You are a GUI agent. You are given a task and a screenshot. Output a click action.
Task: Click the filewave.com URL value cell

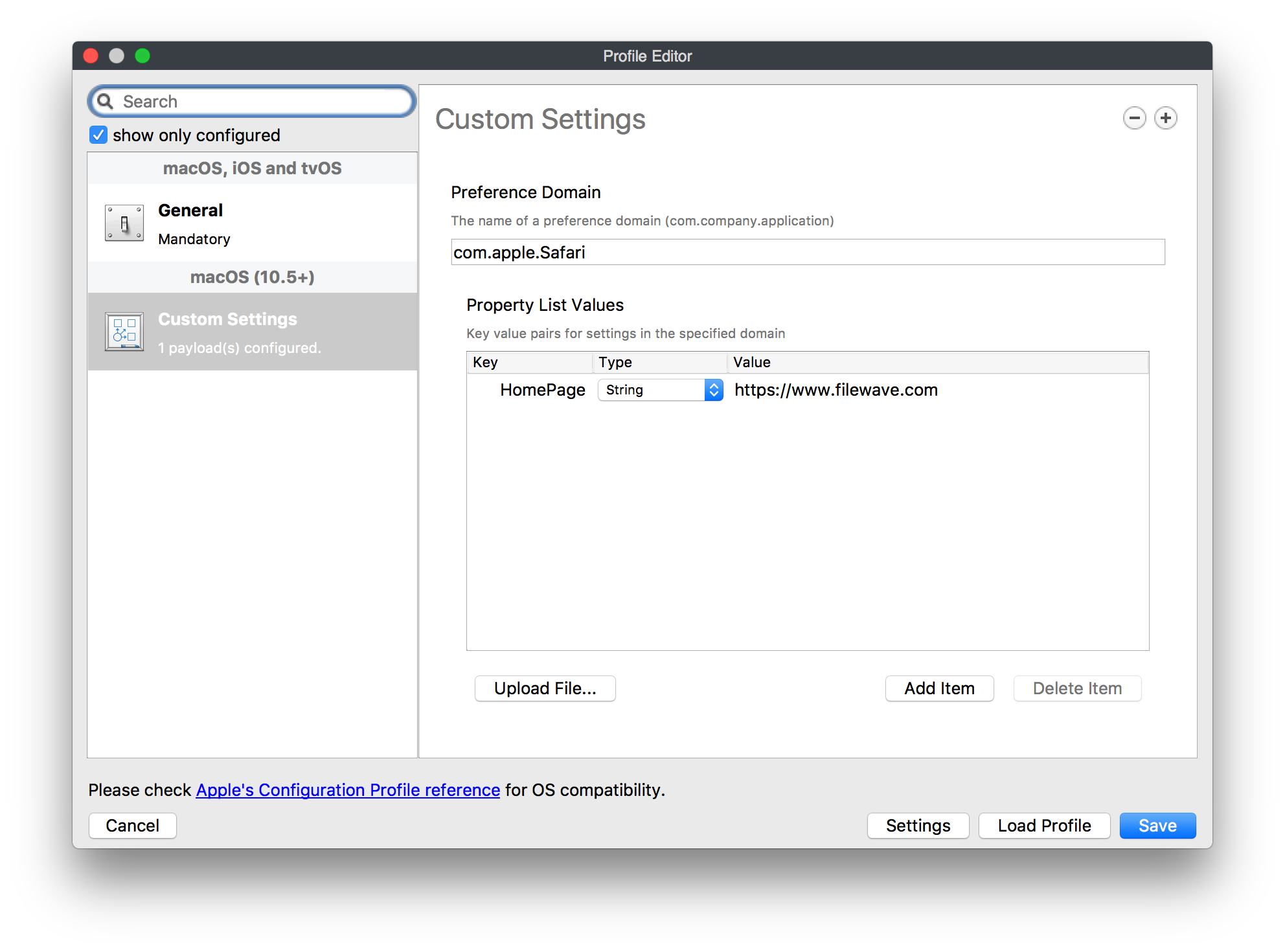point(836,390)
